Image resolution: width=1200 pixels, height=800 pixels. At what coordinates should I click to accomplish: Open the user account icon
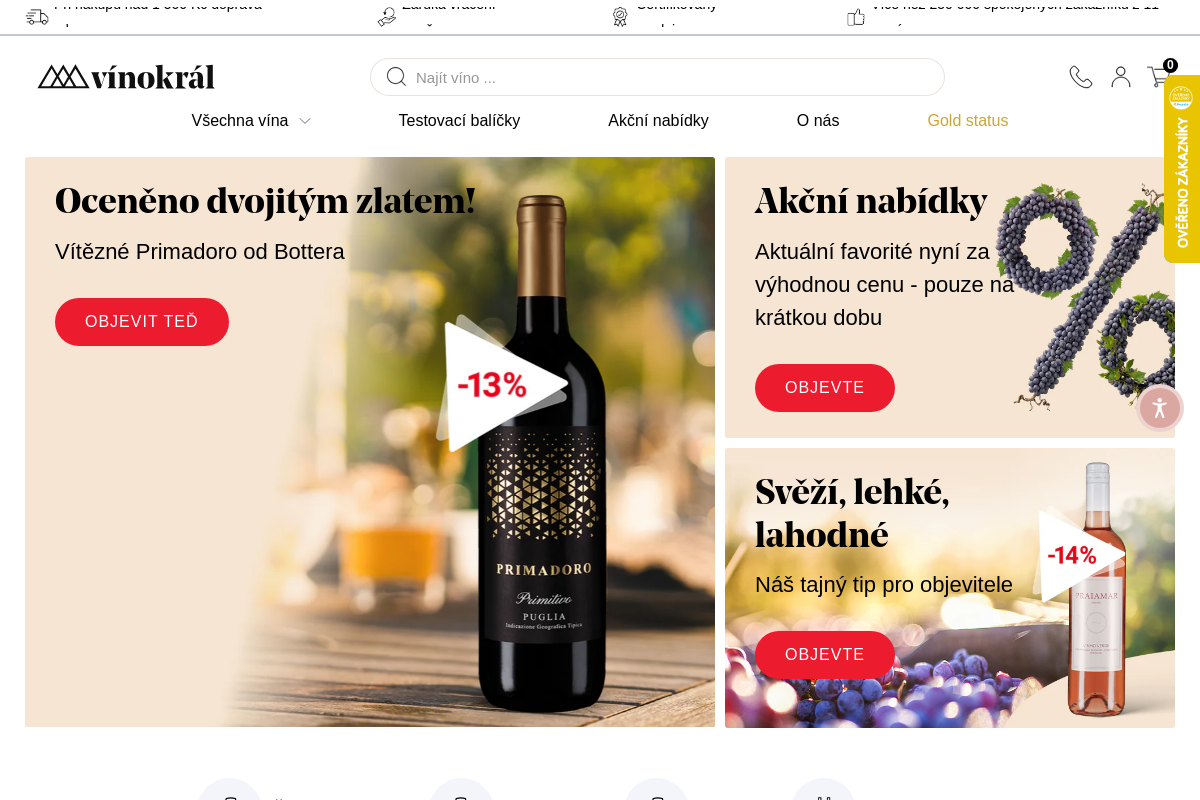pyautogui.click(x=1120, y=76)
